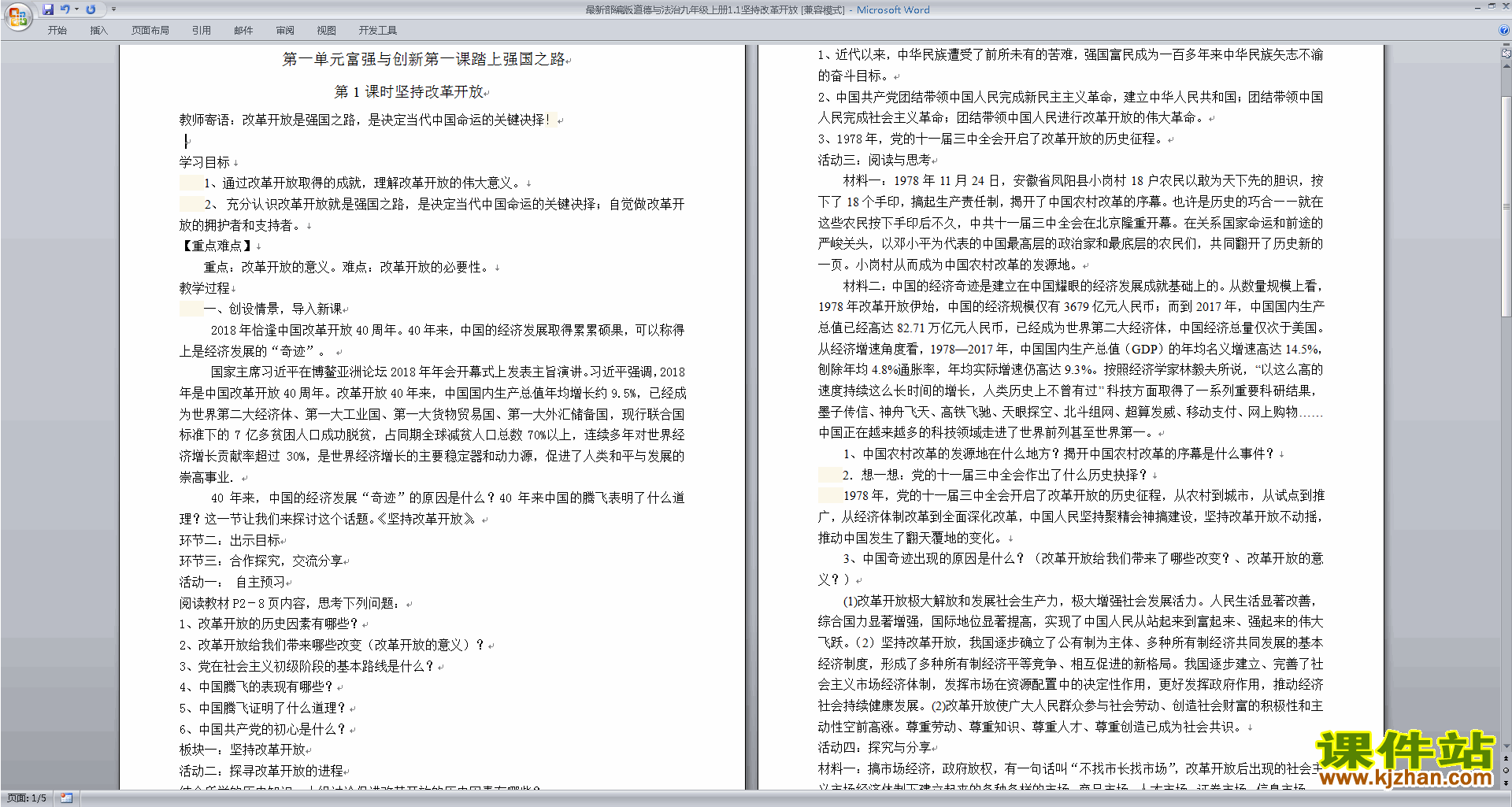Click the line 活动四：探究与分享
This screenshot has height=807, width=1512.
[x=875, y=748]
